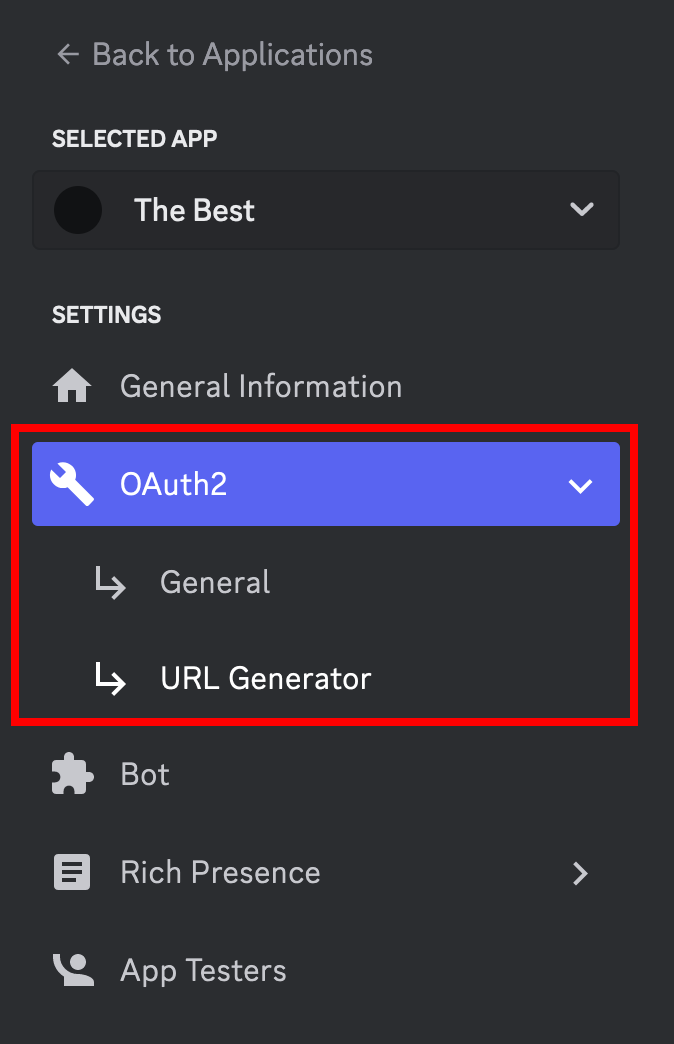Click The Best app avatar circle
The height and width of the screenshot is (1044, 674).
[x=78, y=210]
